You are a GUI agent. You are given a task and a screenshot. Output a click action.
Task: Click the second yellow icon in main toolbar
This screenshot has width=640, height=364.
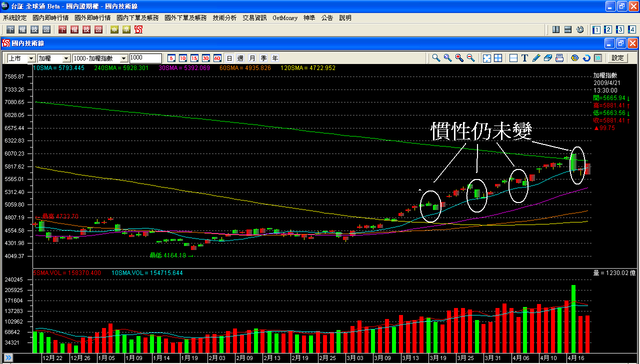(127, 29)
